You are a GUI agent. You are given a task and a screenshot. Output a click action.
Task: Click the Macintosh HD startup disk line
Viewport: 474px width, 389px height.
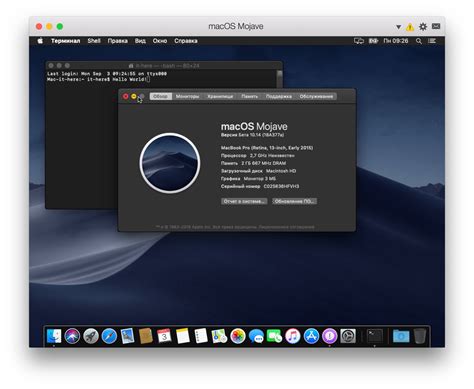(x=258, y=171)
